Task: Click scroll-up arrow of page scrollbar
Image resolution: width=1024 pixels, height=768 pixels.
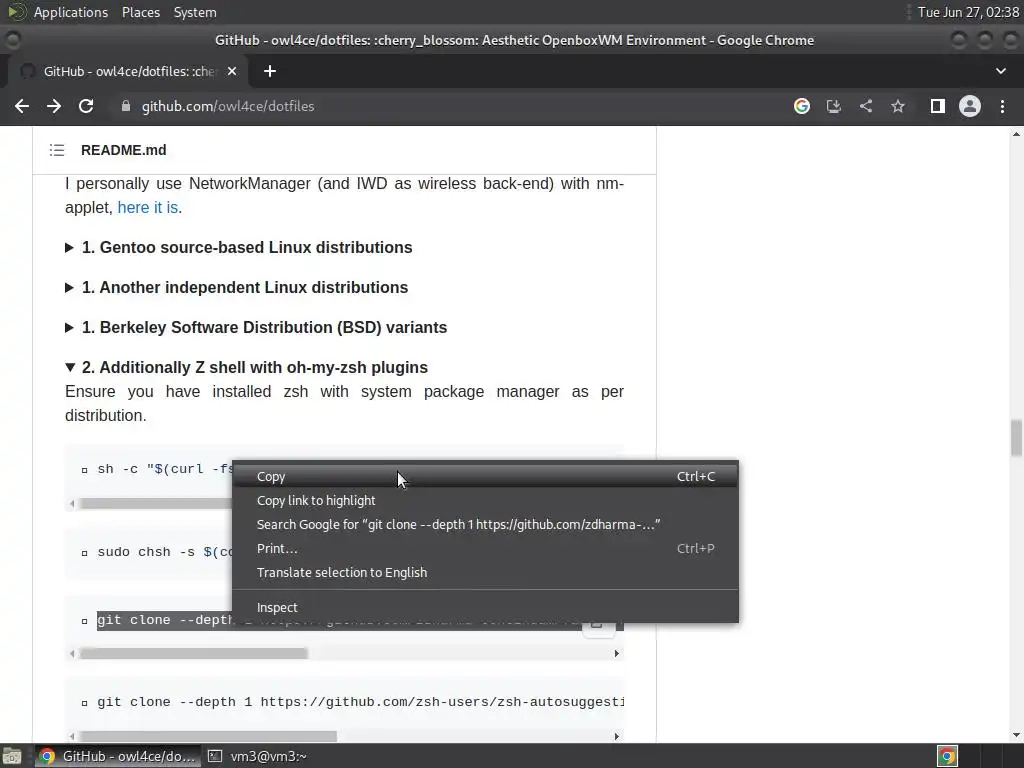Action: (x=1016, y=134)
